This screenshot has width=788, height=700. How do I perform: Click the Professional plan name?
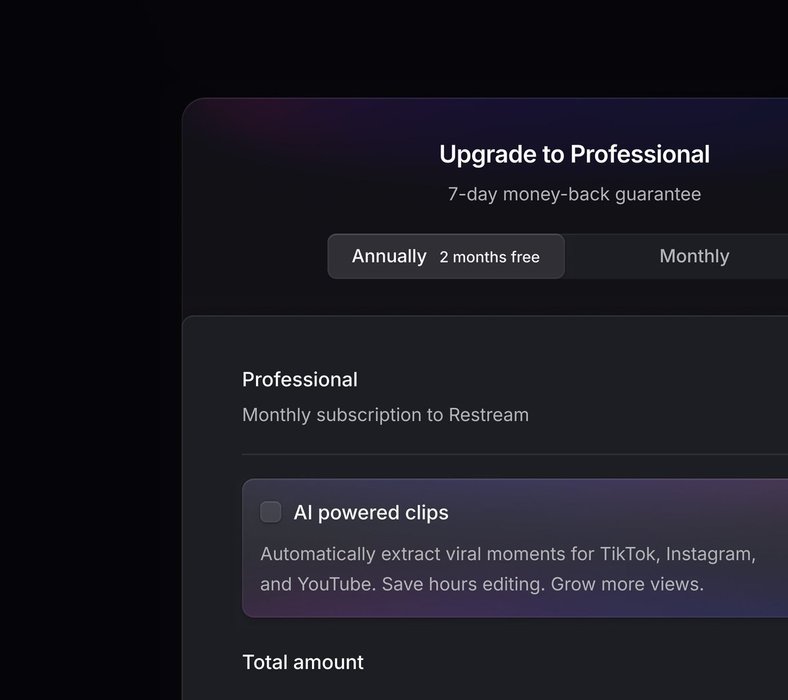point(299,379)
